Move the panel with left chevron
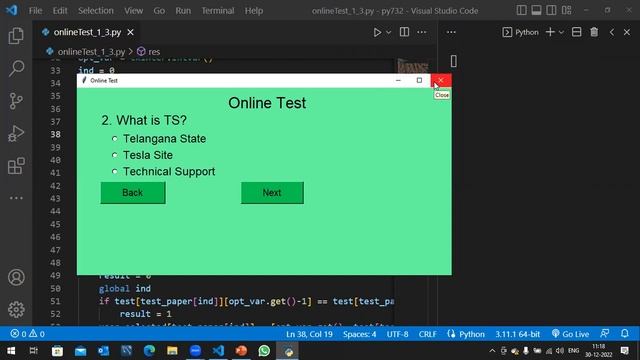 pos(611,32)
